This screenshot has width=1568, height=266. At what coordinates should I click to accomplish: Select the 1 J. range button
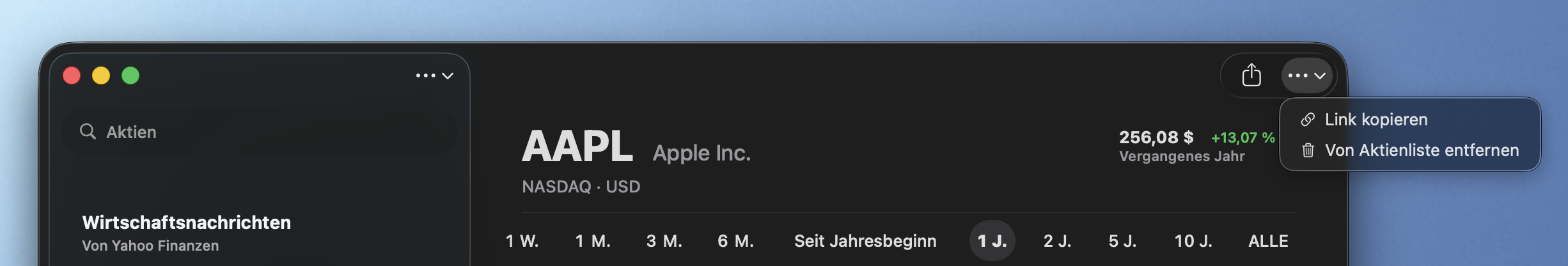[x=992, y=241]
